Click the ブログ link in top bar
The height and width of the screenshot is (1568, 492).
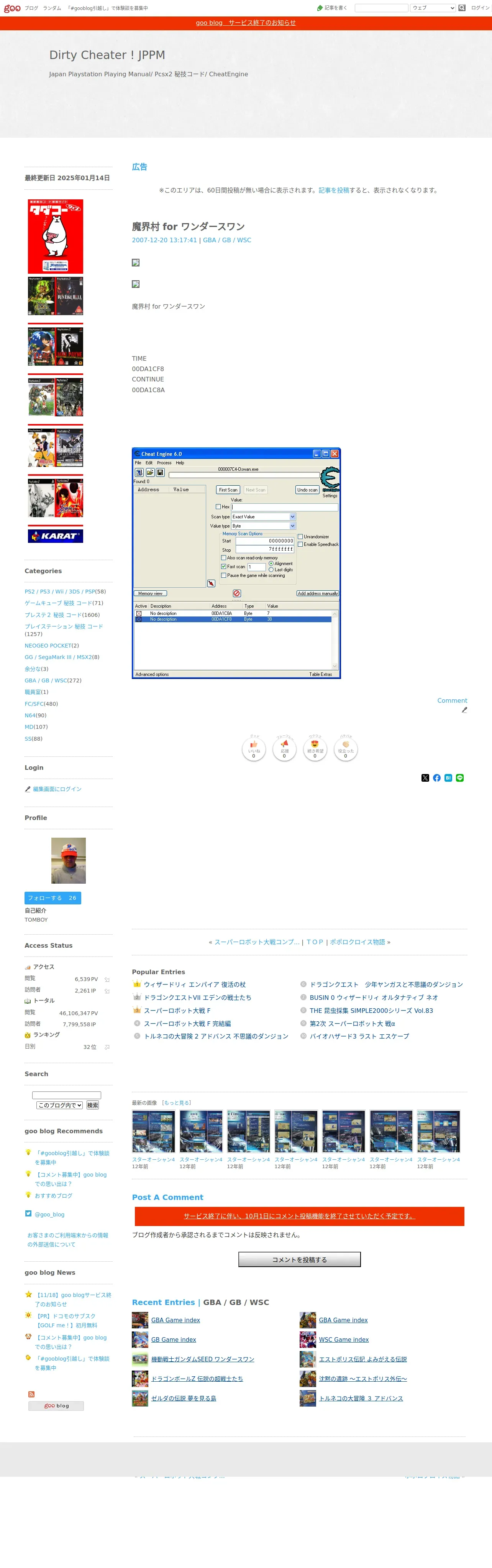(x=31, y=8)
